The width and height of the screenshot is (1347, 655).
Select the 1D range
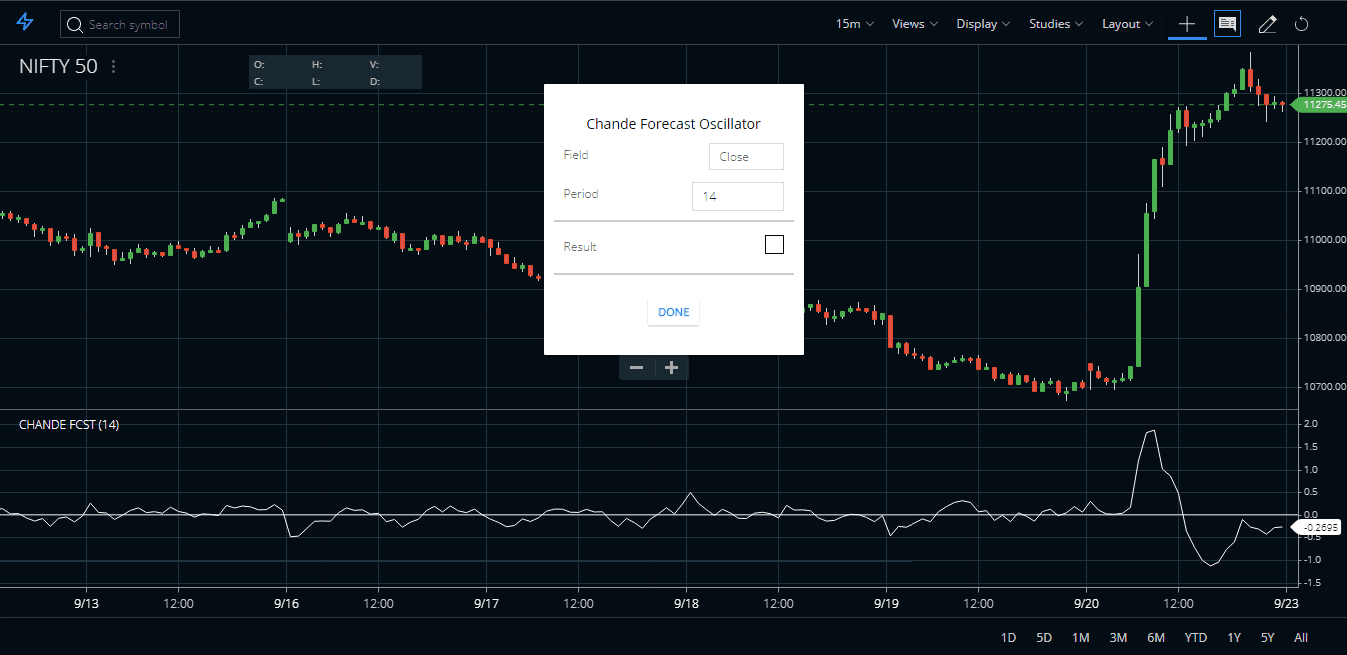(1009, 638)
